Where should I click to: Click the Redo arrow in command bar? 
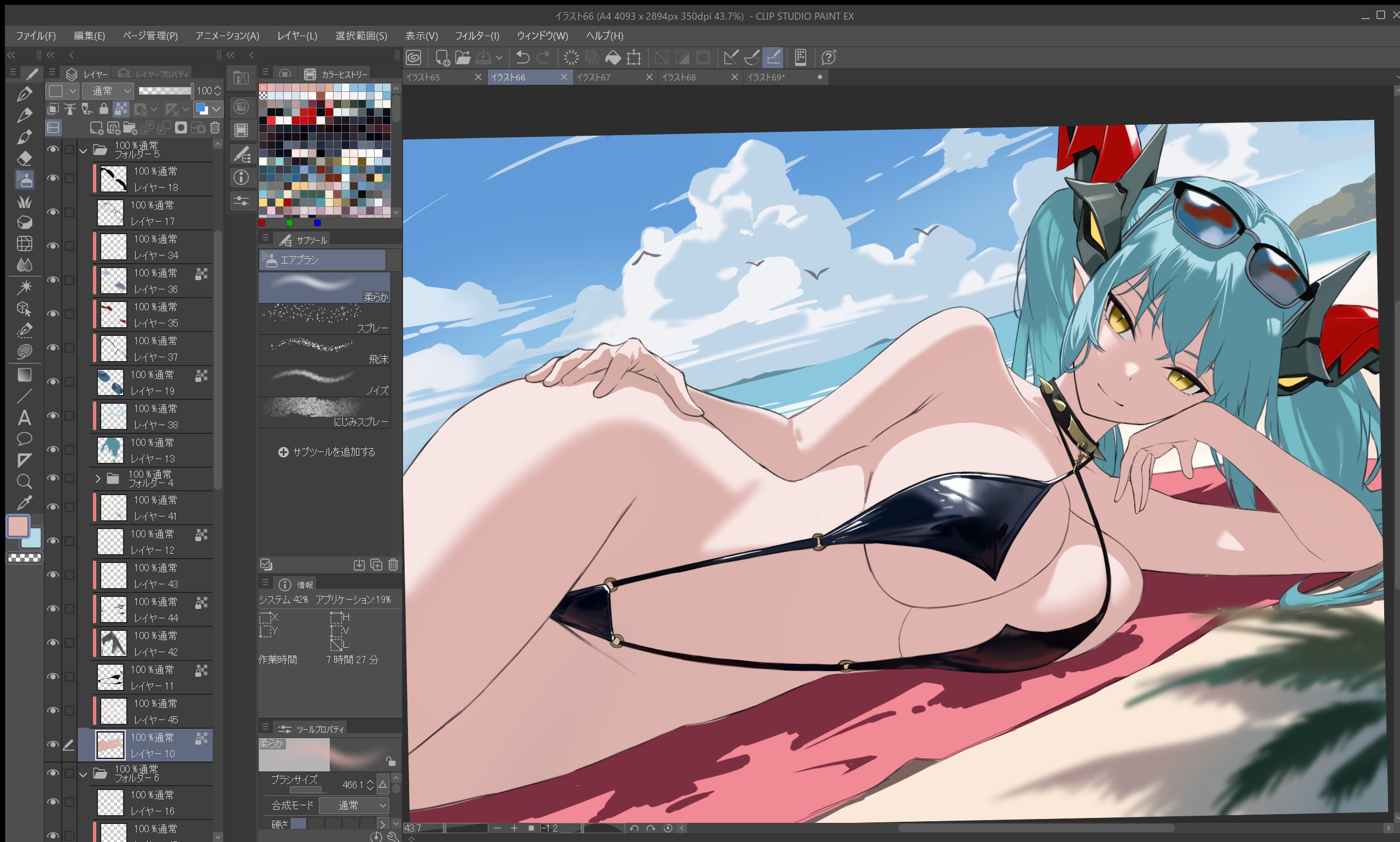point(544,57)
